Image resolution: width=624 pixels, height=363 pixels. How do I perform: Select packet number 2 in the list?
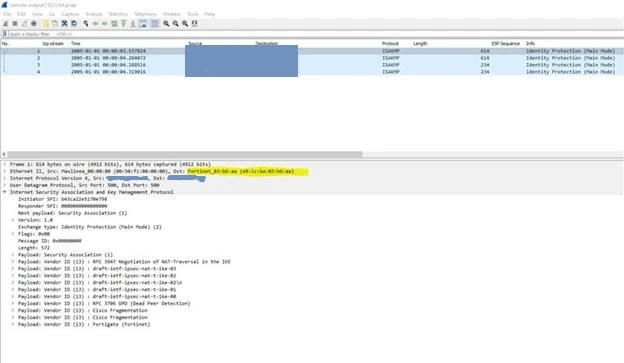click(312, 58)
